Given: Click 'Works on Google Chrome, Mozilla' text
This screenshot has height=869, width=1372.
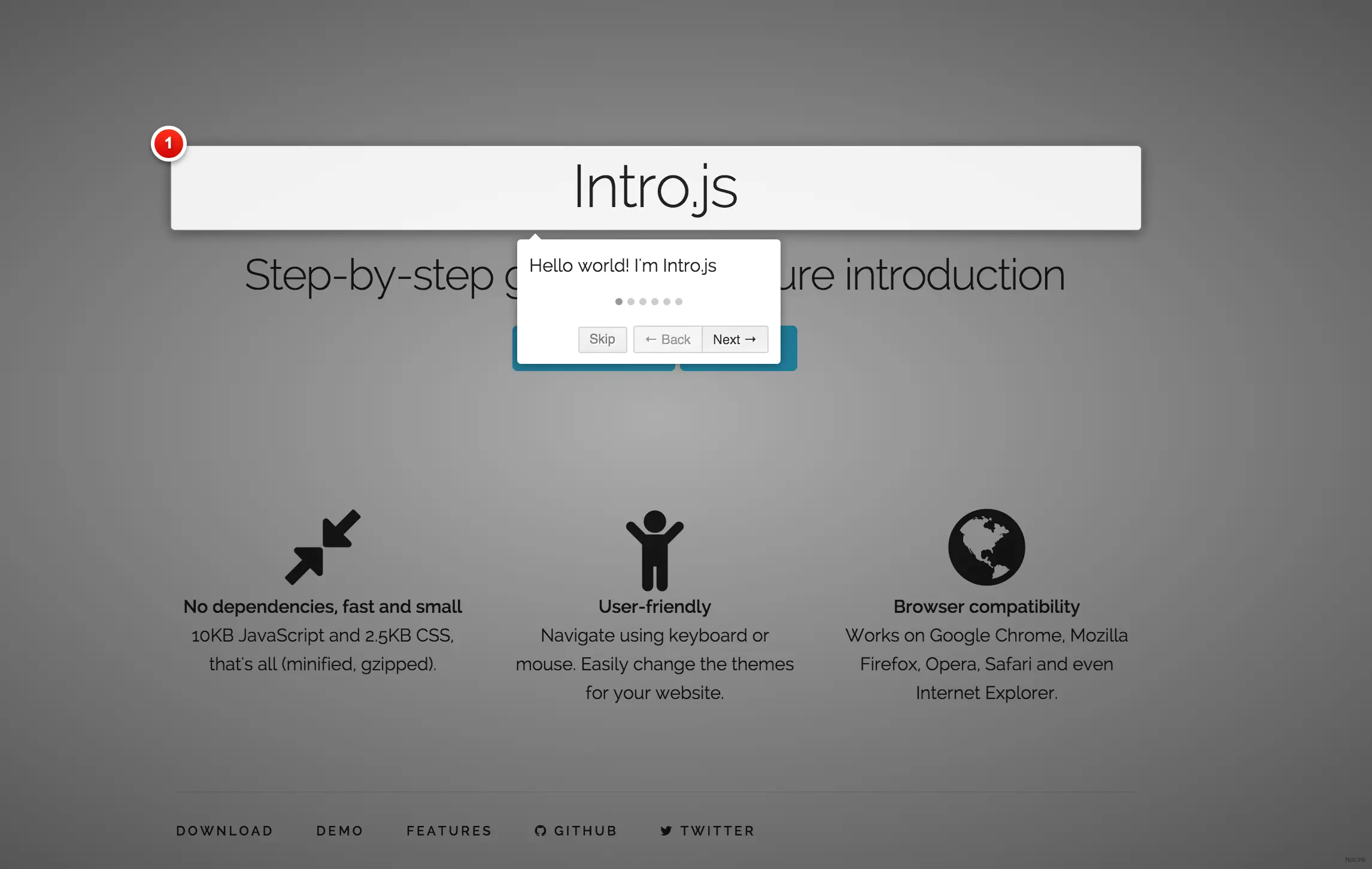Looking at the screenshot, I should pyautogui.click(x=986, y=635).
